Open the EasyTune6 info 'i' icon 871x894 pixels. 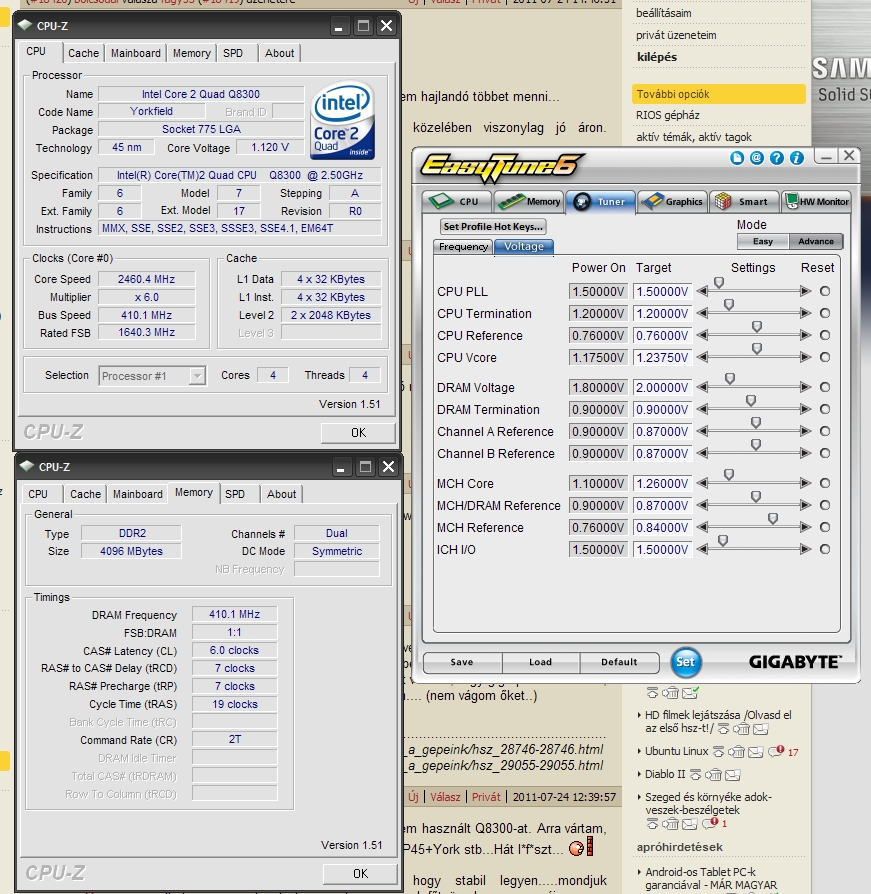[796, 158]
